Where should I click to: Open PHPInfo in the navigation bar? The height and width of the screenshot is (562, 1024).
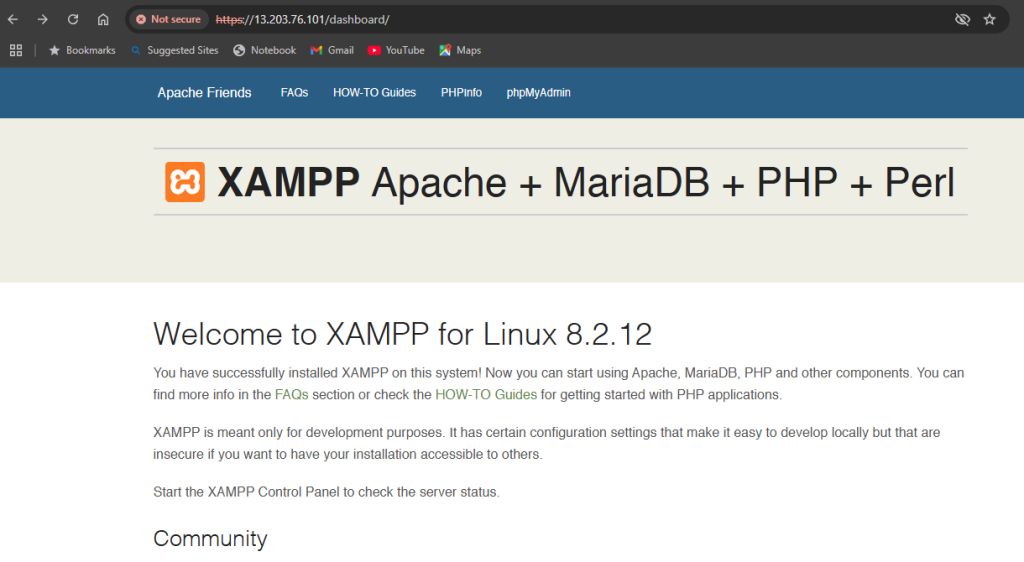coord(461,93)
